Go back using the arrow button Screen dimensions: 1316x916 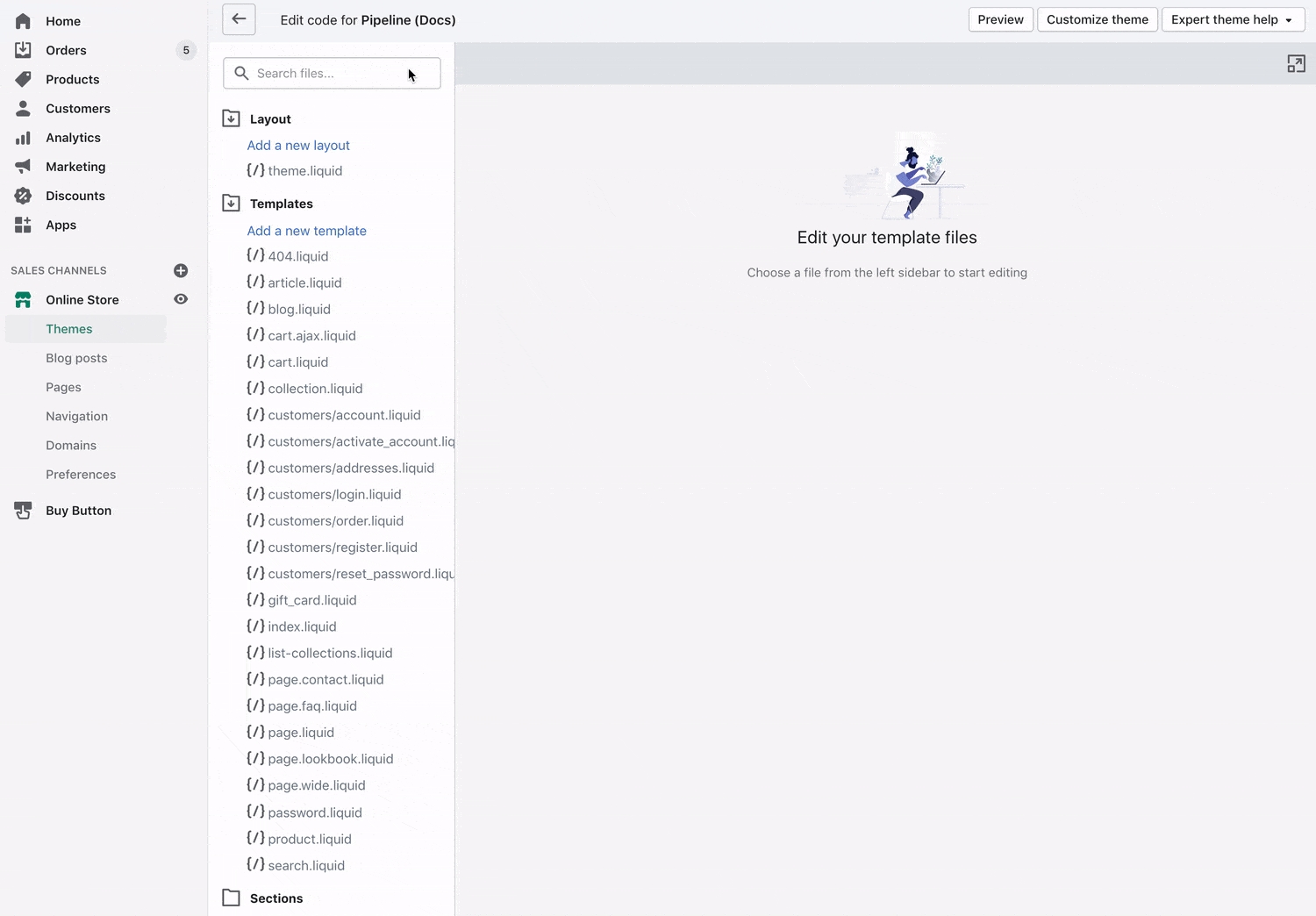click(239, 19)
